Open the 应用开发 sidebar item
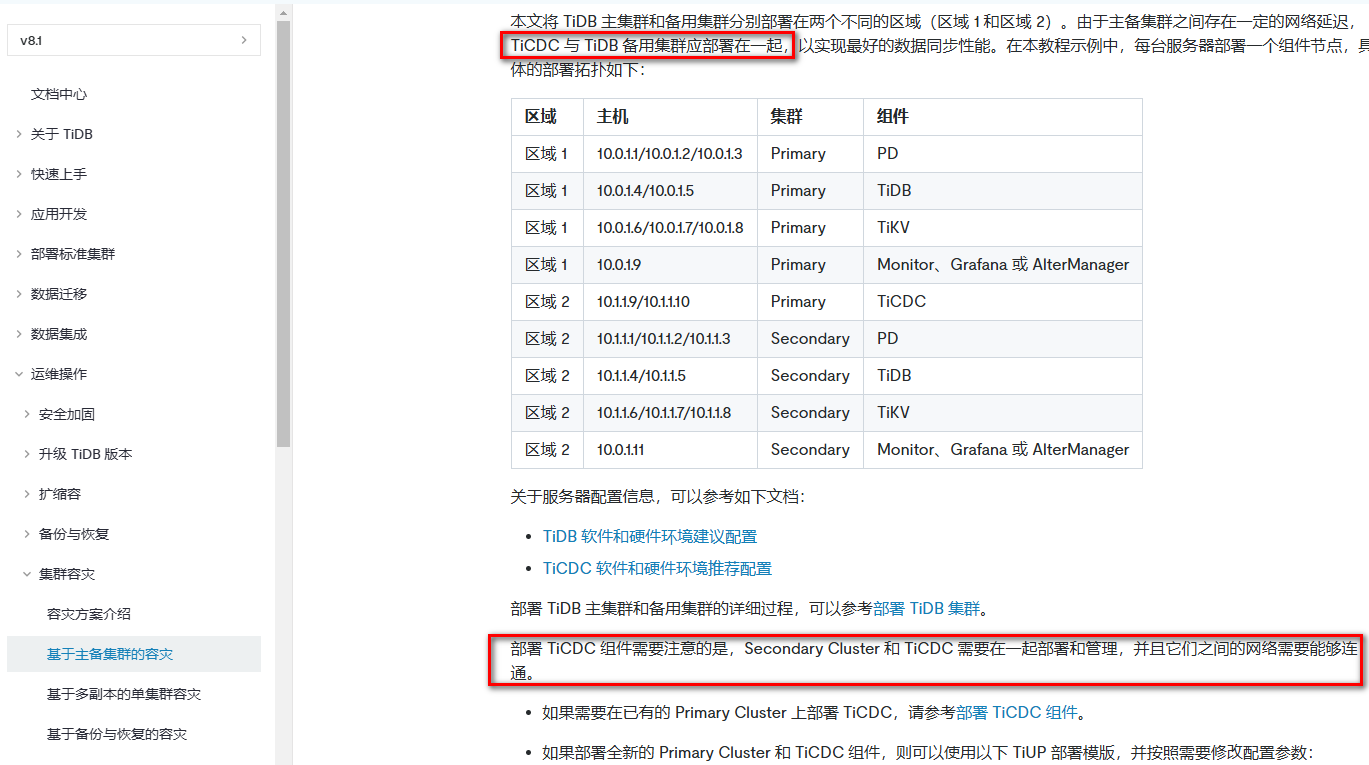 [59, 214]
